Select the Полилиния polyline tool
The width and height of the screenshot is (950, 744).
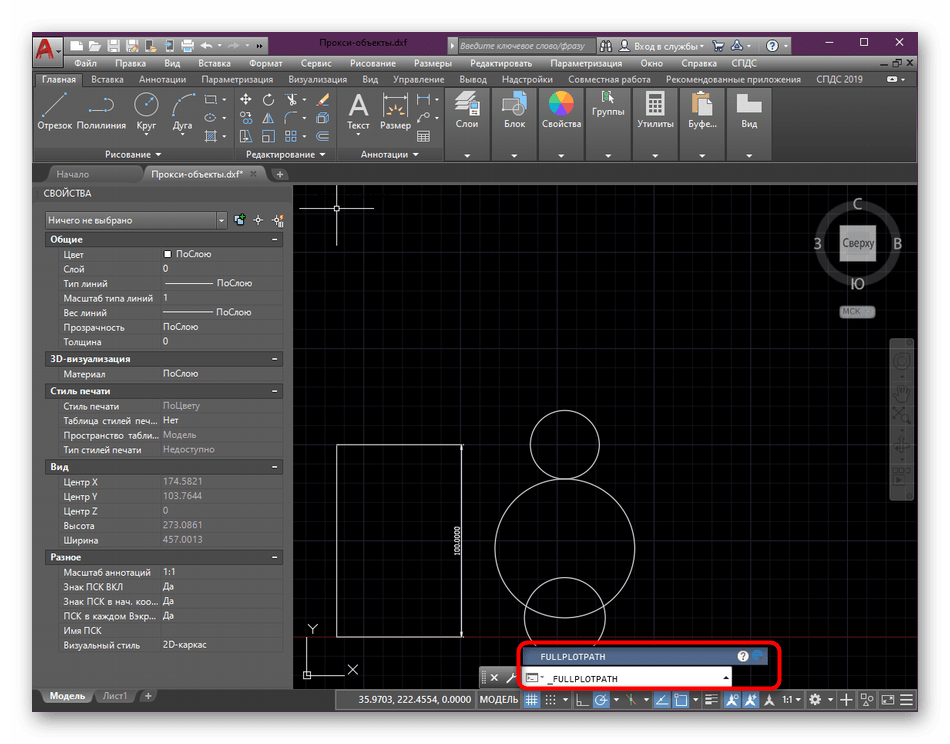[101, 108]
